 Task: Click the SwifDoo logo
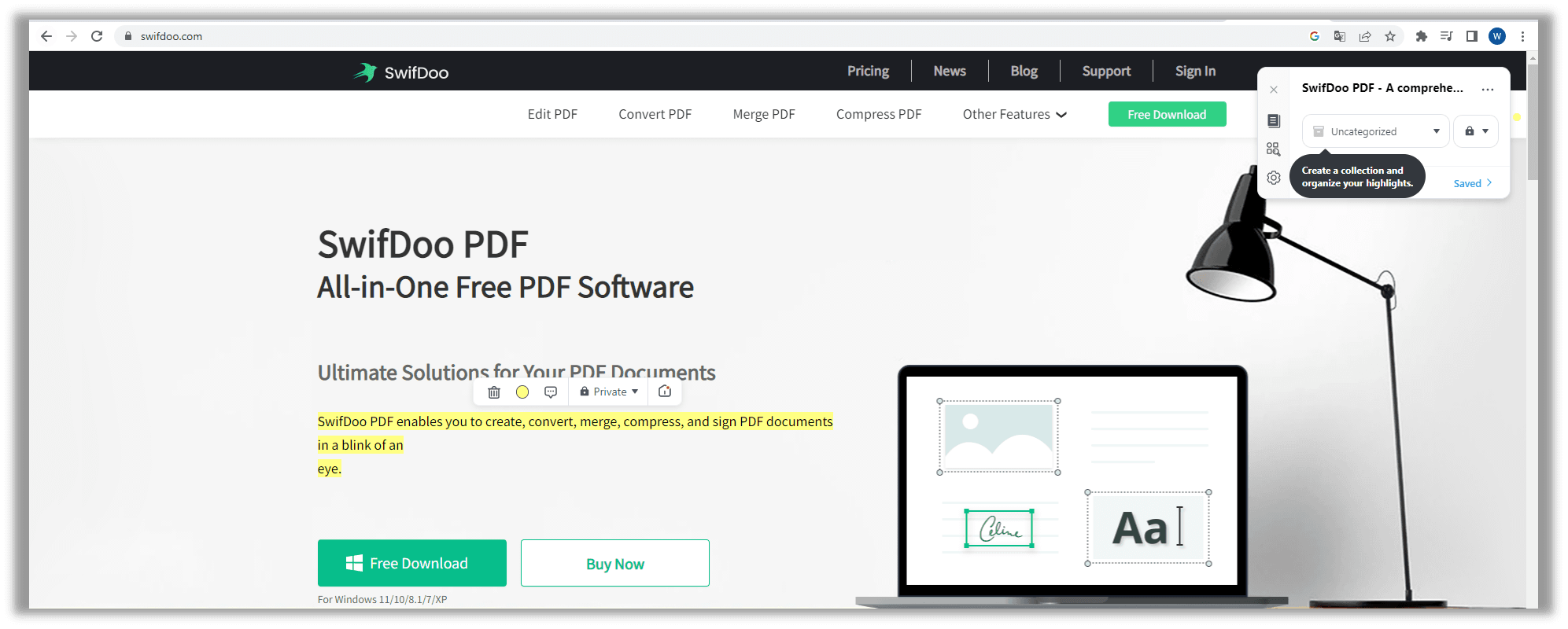click(x=400, y=72)
